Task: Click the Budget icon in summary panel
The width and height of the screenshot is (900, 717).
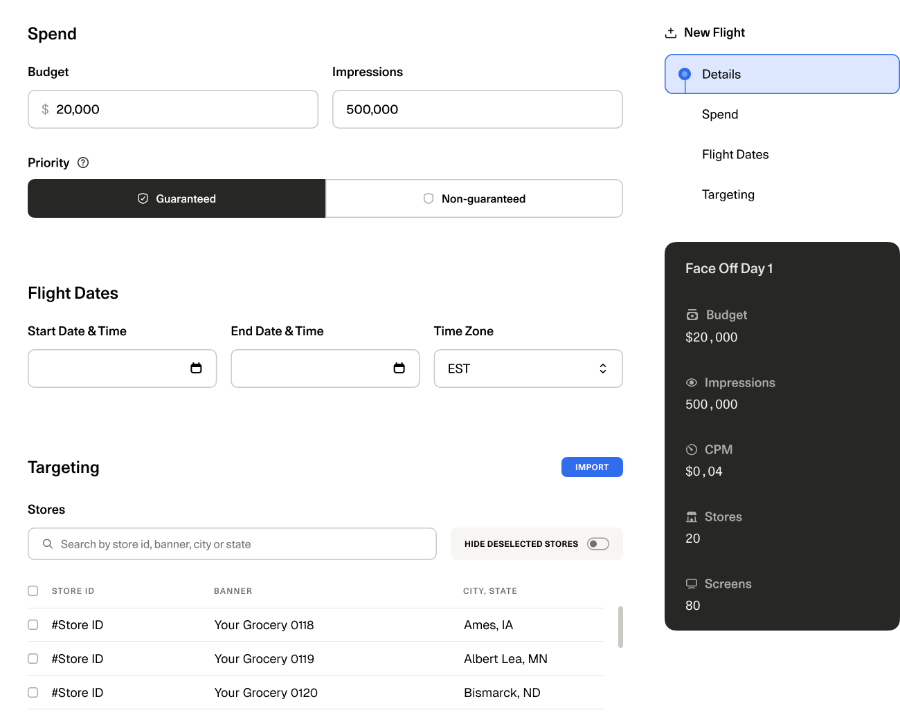Action: click(x=691, y=315)
